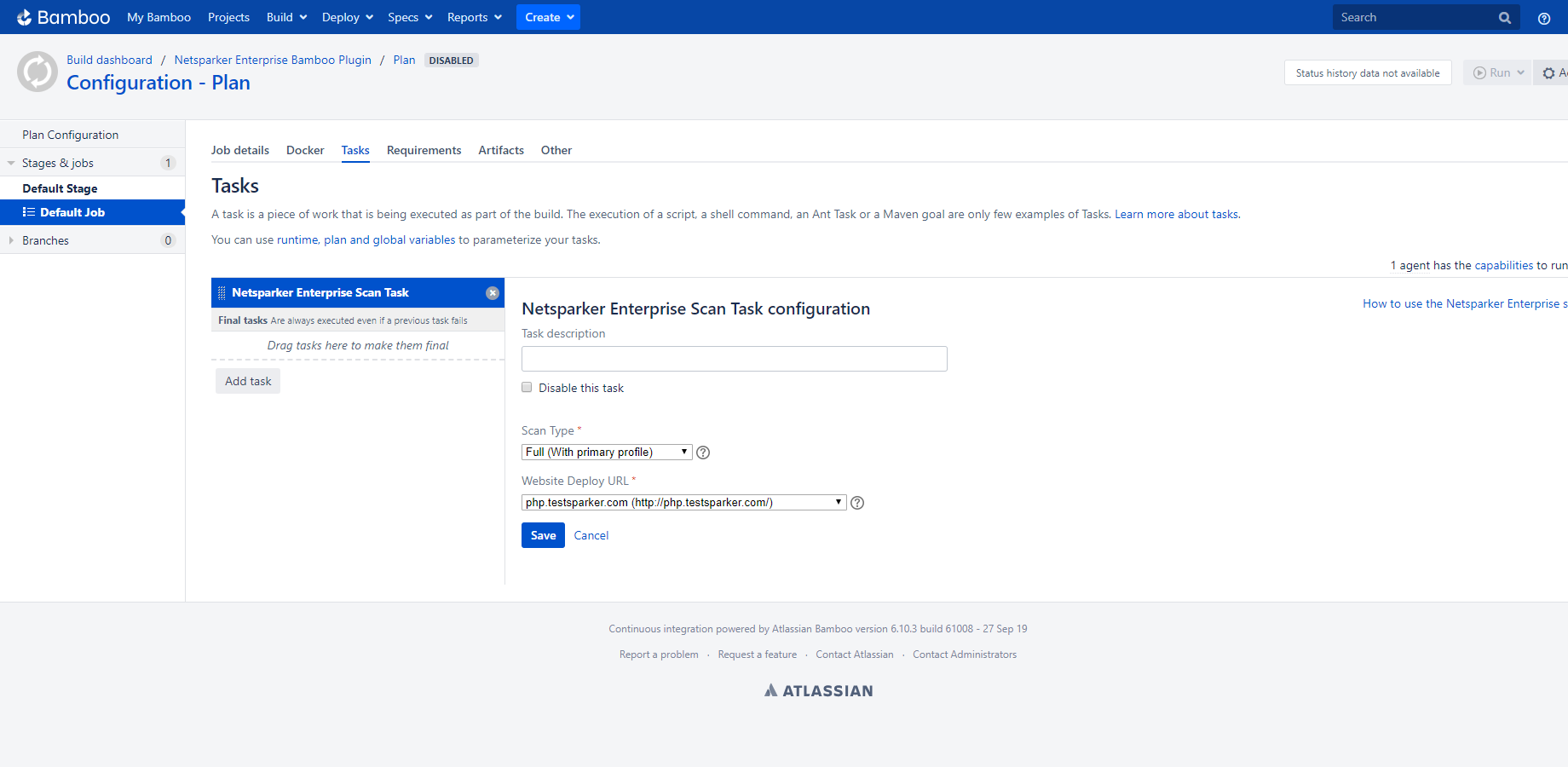1568x767 pixels.
Task: Open the Create dropdown button
Action: pyautogui.click(x=548, y=17)
